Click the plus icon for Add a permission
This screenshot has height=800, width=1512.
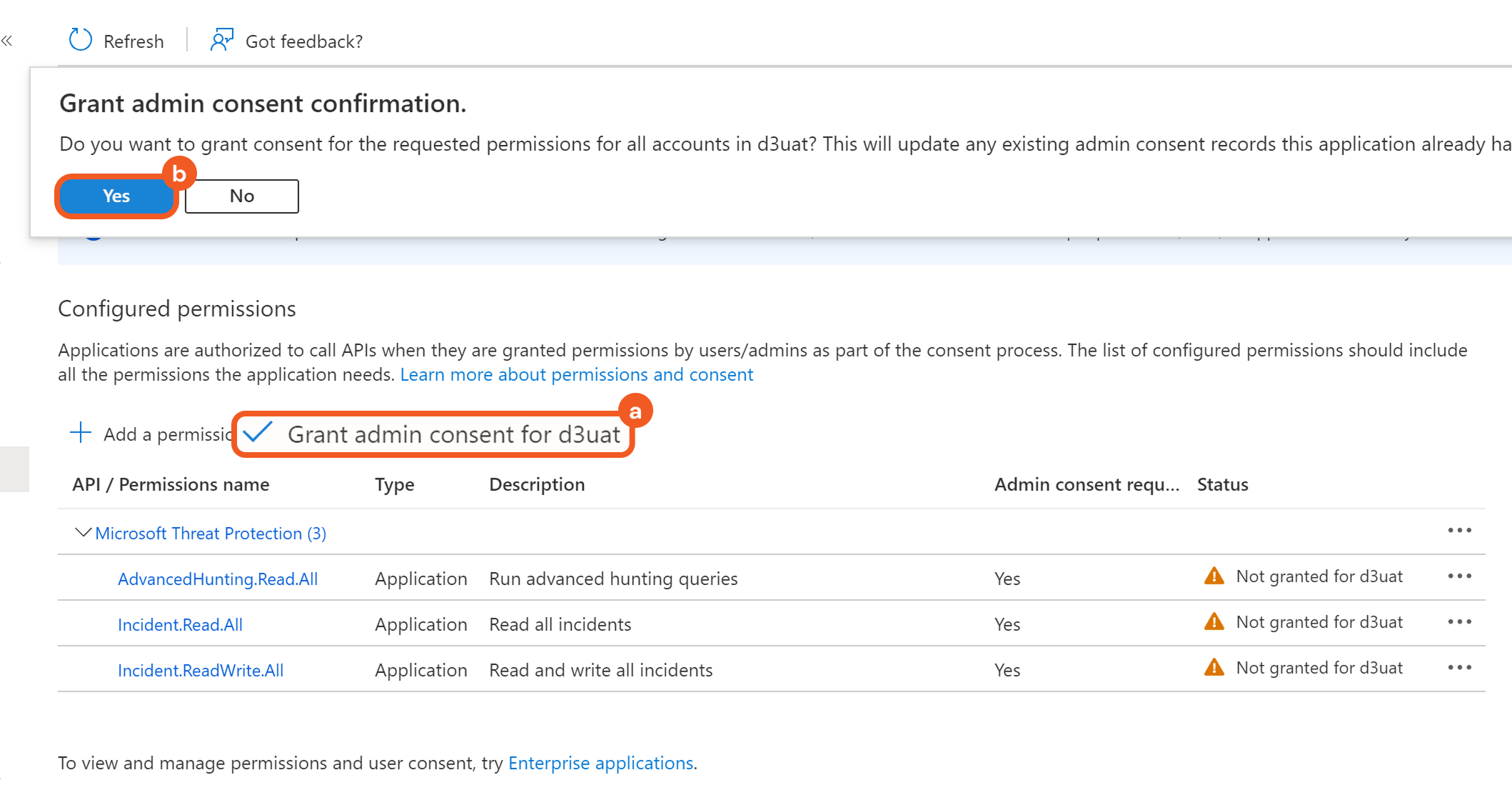coord(81,433)
